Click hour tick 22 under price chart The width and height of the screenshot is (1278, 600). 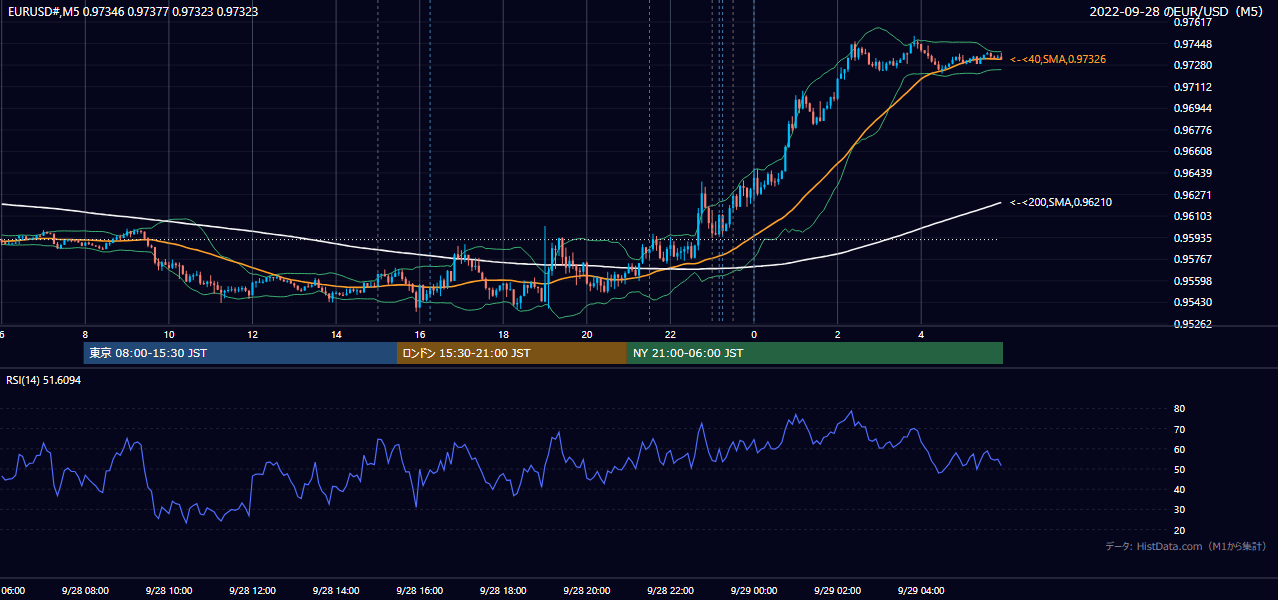(670, 335)
